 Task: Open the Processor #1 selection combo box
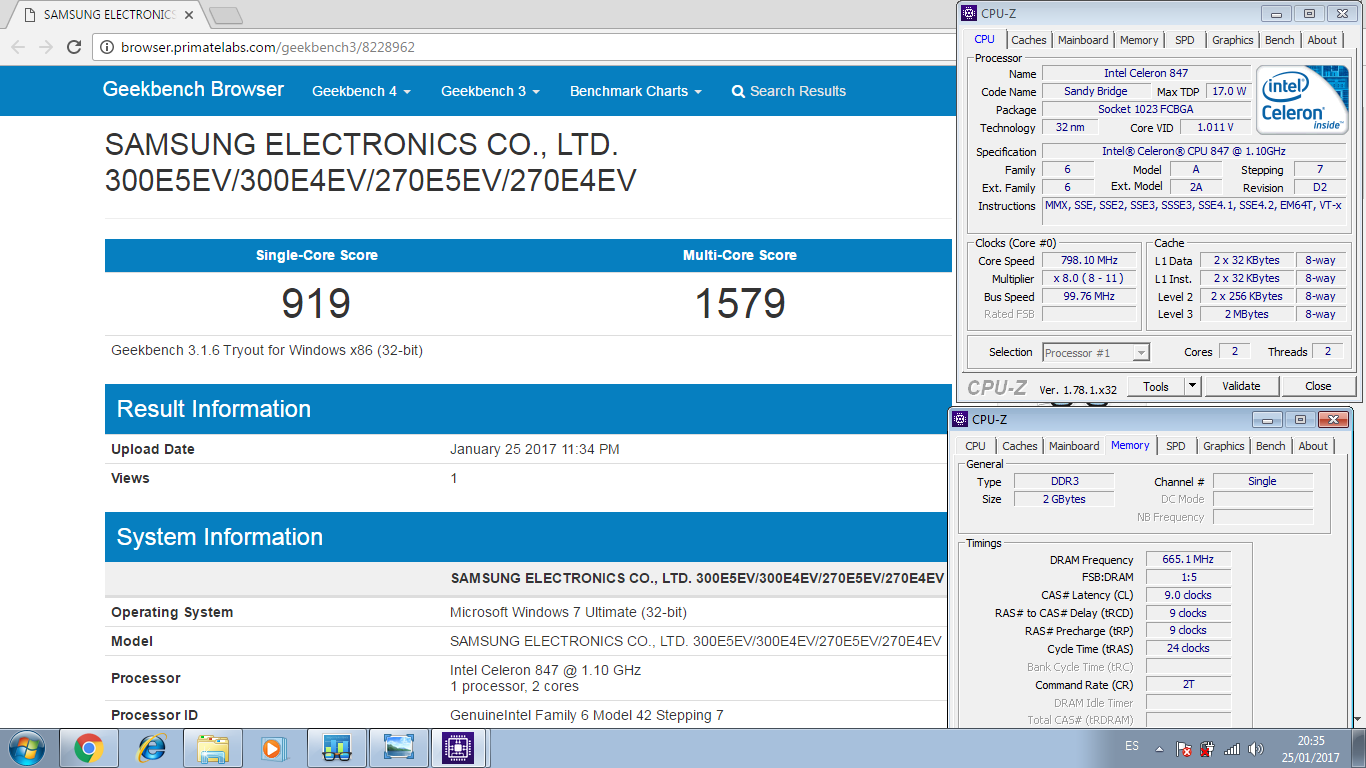[1096, 352]
